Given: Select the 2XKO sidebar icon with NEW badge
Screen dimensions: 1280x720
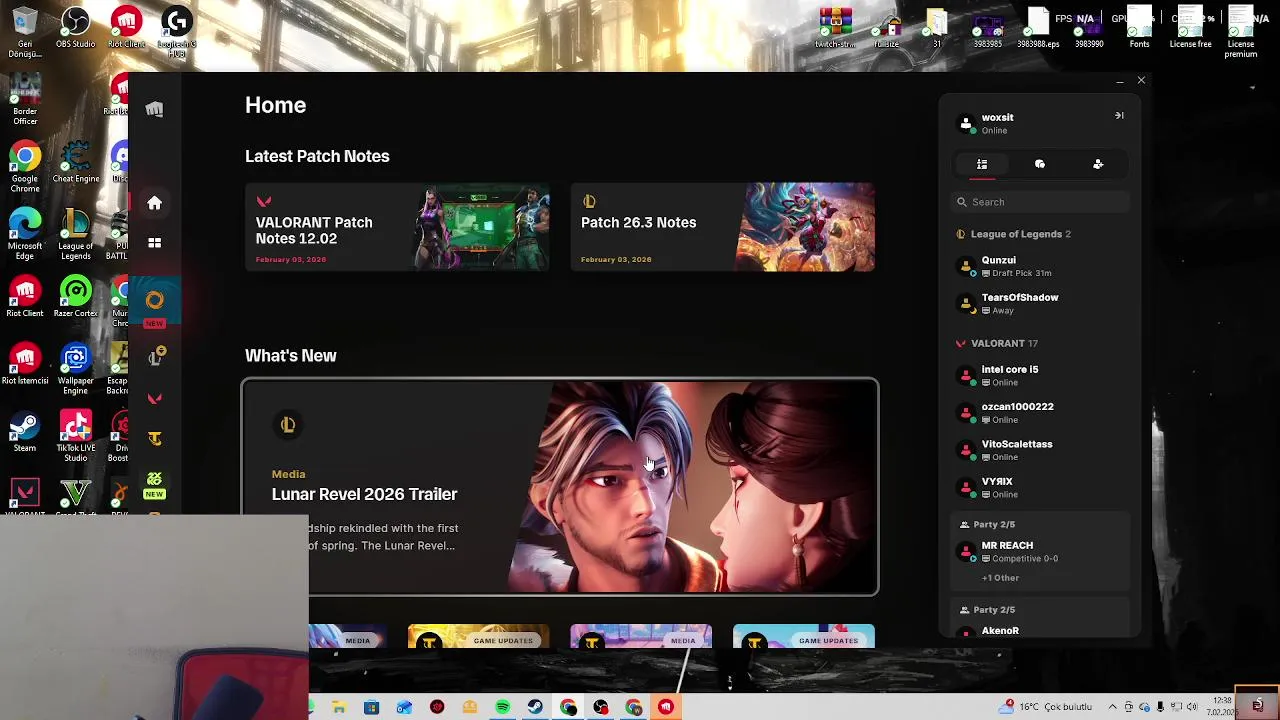Looking at the screenshot, I should pyautogui.click(x=154, y=484).
